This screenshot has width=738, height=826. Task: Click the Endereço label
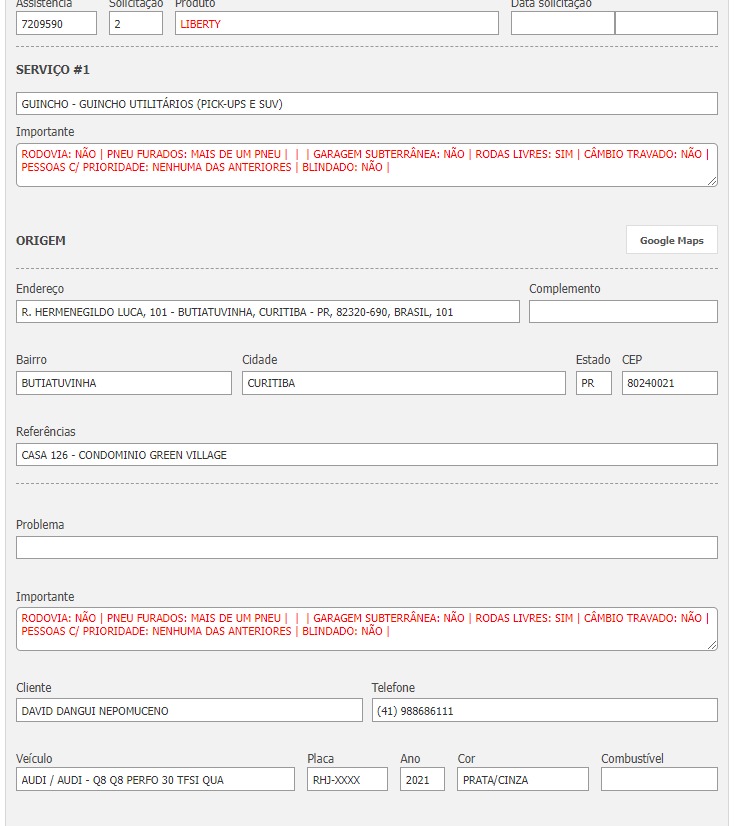coord(40,289)
